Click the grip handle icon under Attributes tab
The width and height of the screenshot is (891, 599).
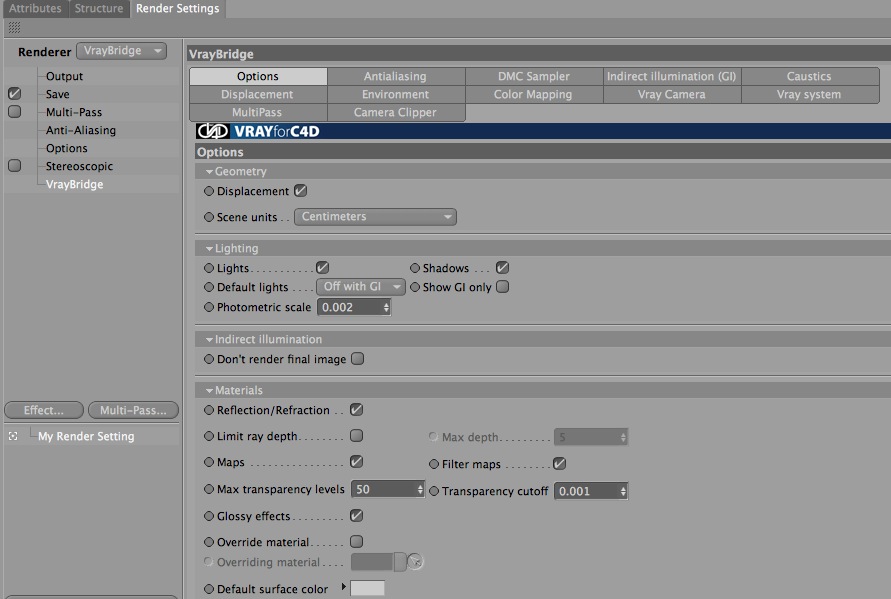(14, 27)
